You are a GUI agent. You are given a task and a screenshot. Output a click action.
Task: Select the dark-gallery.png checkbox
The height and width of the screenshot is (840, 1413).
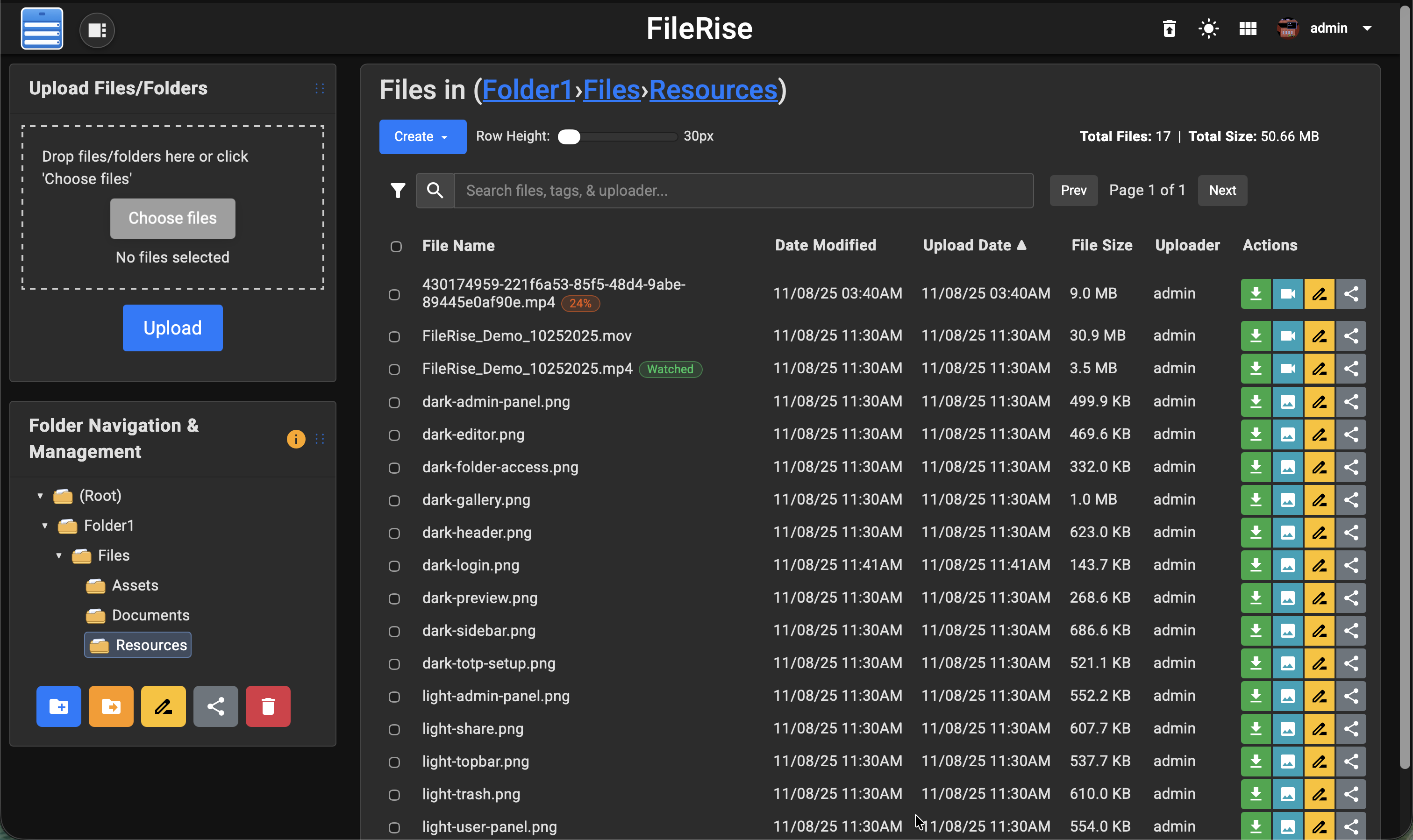click(394, 500)
